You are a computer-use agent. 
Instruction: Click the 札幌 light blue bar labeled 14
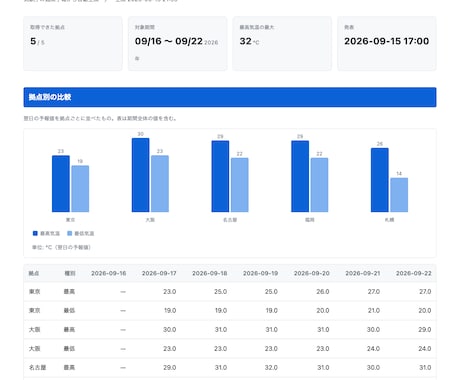click(399, 195)
